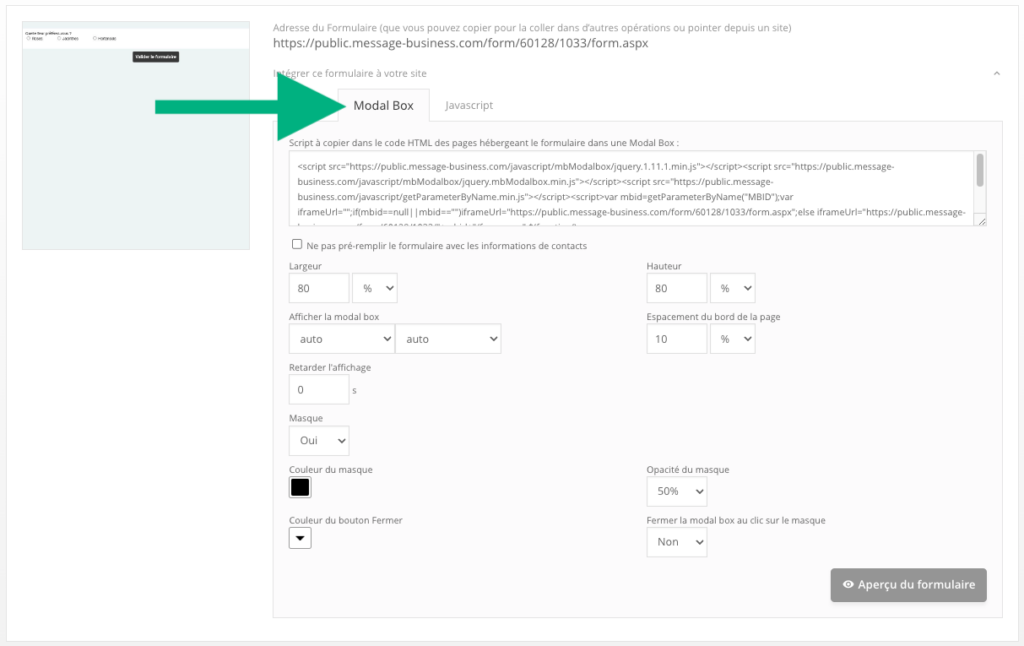Open the Espacement unit dropdown
Viewport: 1024px width, 646px height.
click(733, 339)
